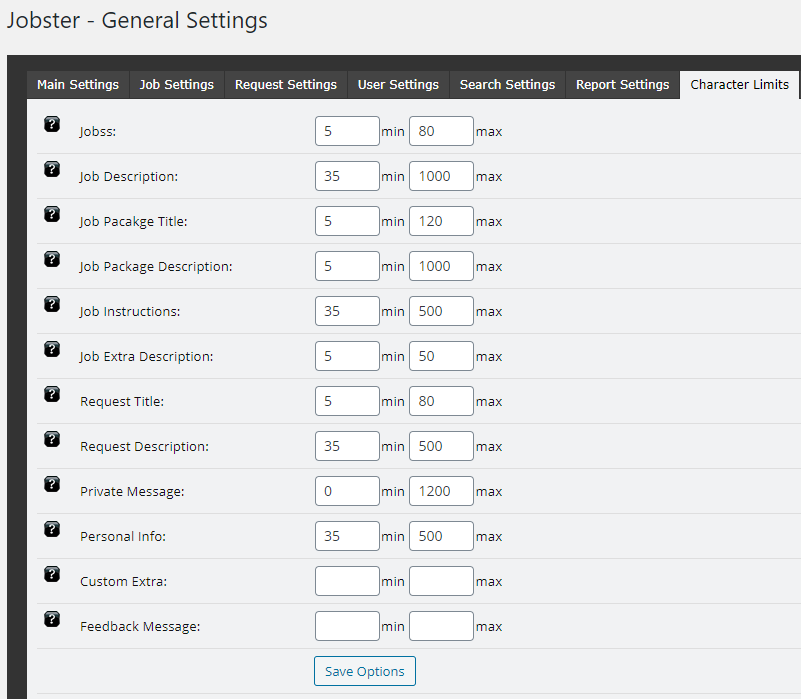Click the empty Feedback Message min field
Viewport: 801px width, 699px height.
click(347, 626)
